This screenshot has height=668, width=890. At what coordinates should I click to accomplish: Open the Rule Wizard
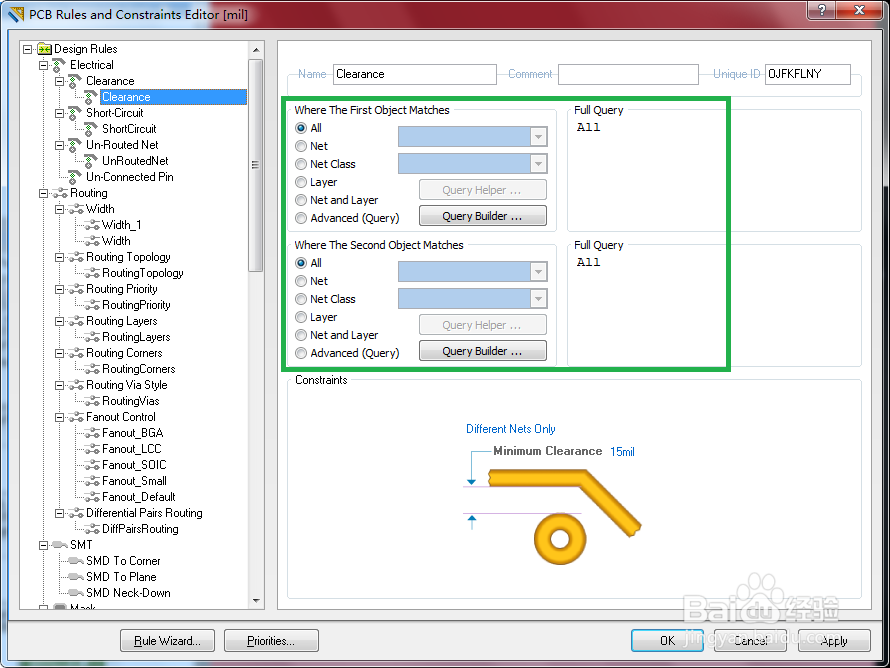tap(167, 641)
